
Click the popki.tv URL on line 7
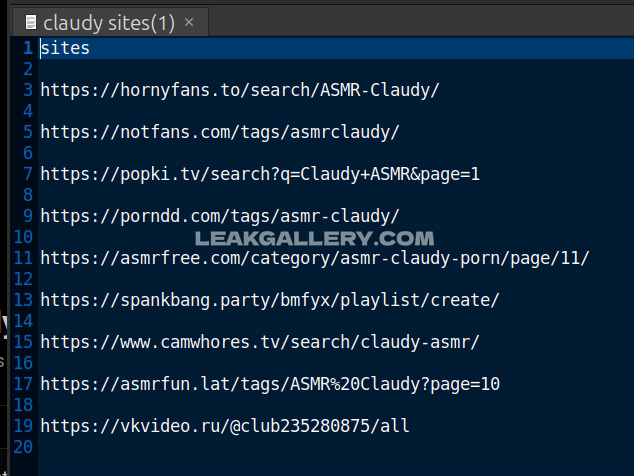(x=260, y=174)
